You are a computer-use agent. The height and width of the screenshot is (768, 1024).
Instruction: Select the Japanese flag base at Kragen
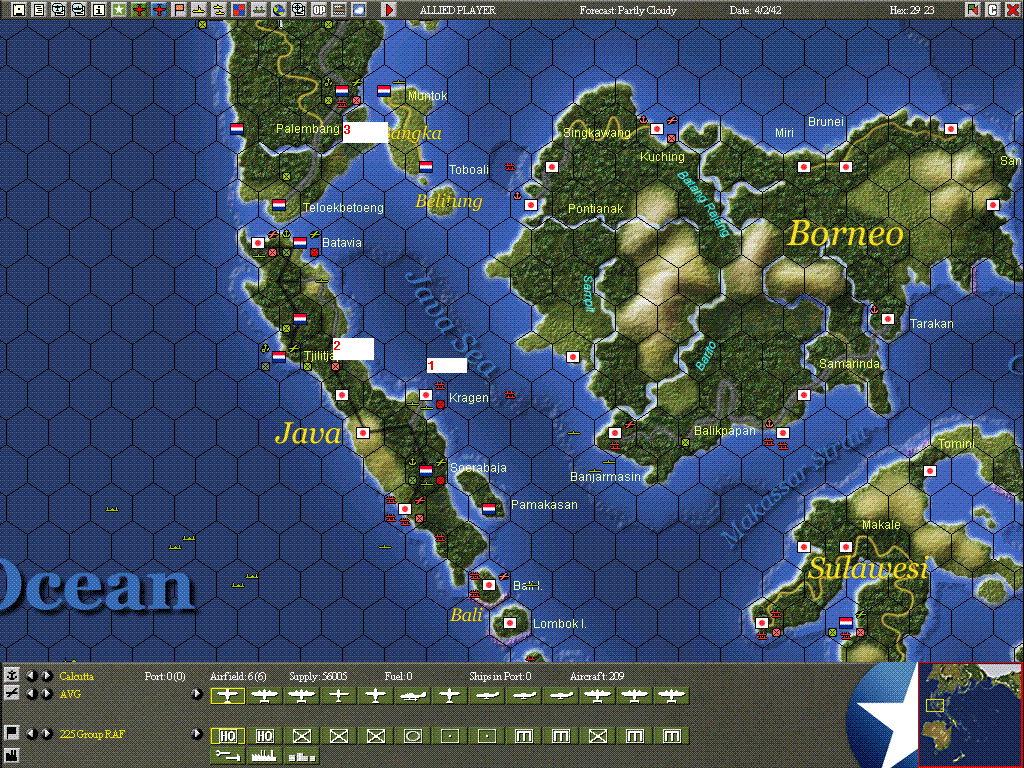[426, 394]
